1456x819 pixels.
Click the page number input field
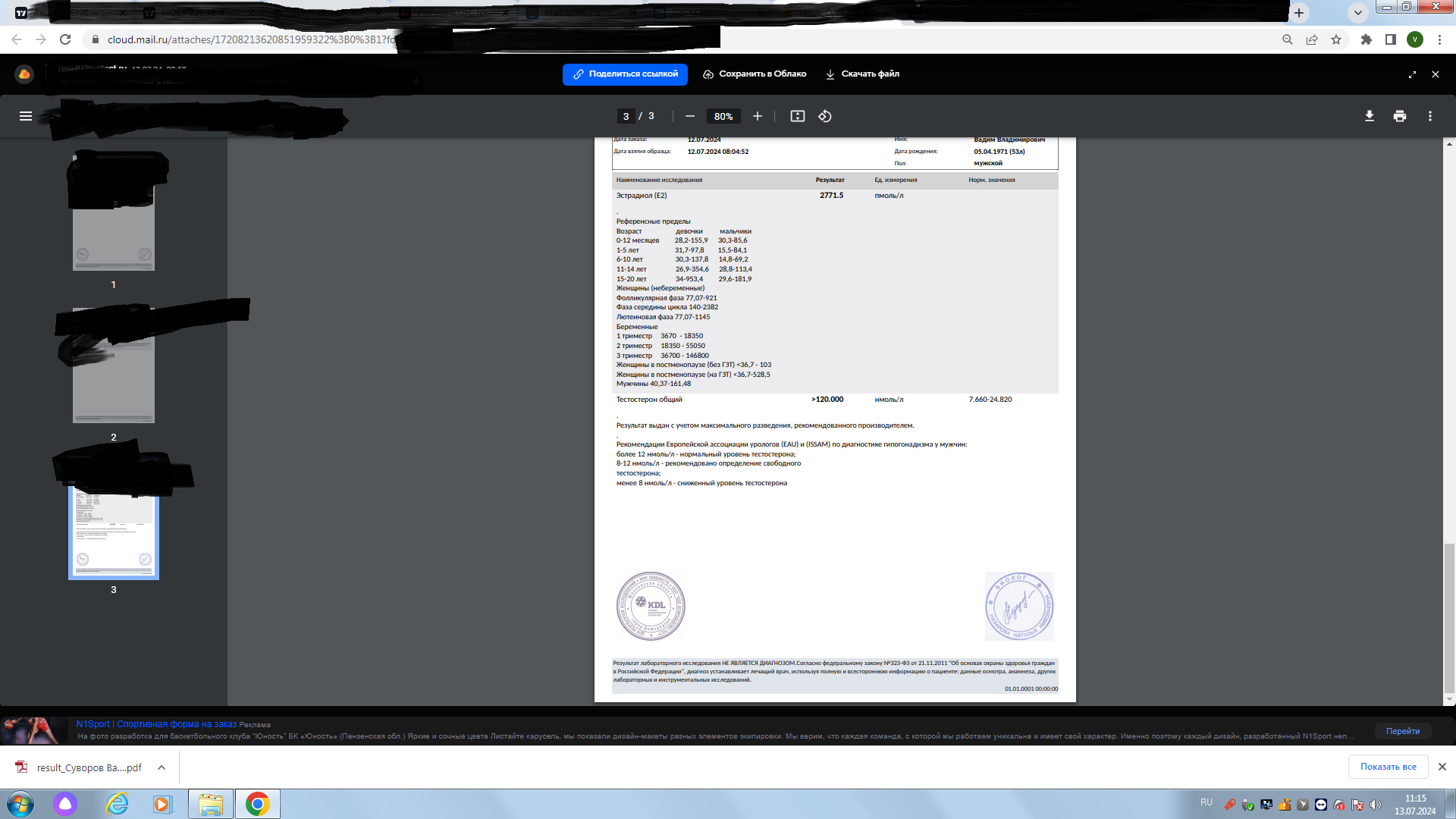(626, 116)
